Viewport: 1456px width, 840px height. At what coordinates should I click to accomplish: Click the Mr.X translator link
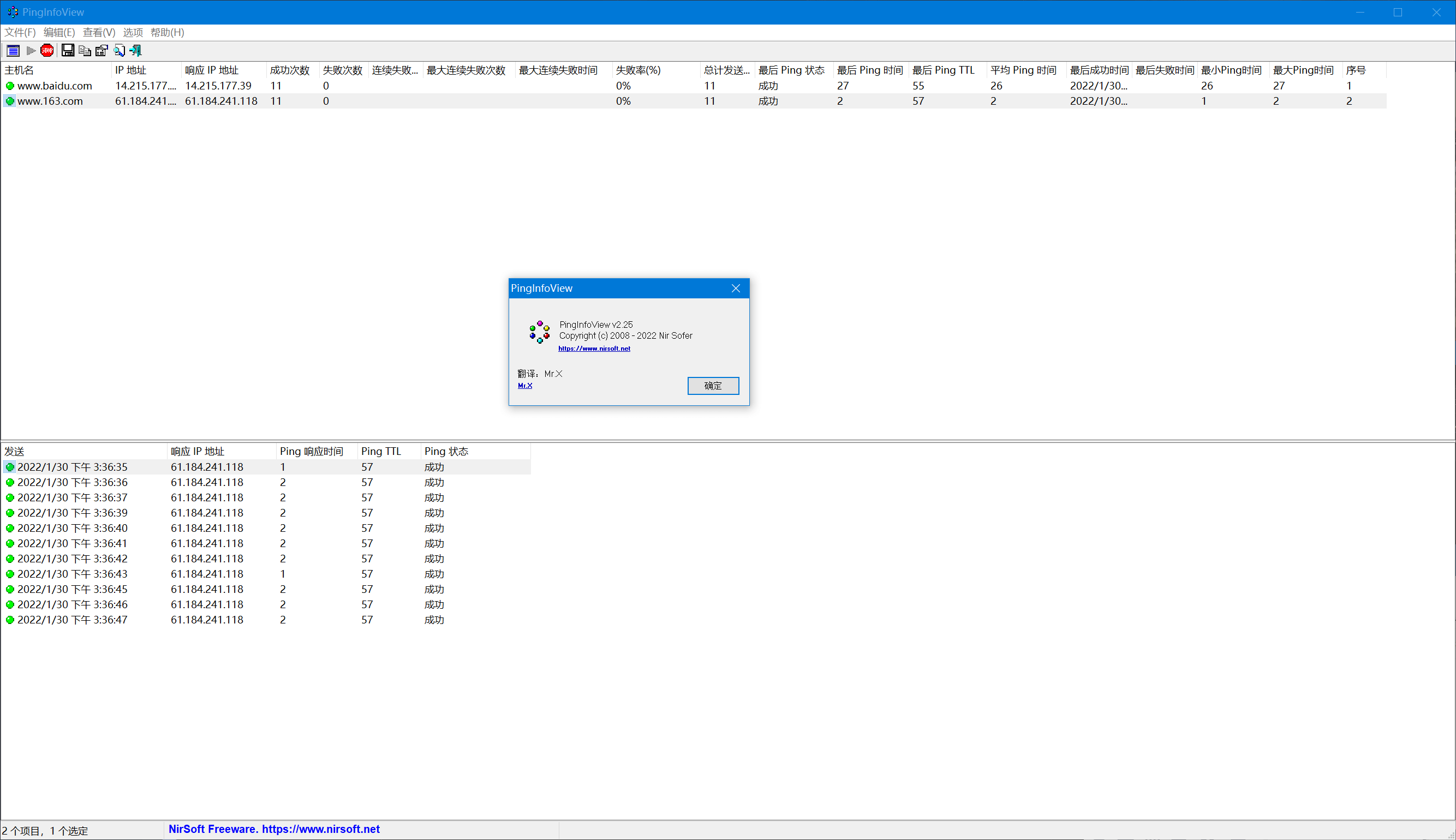click(524, 386)
